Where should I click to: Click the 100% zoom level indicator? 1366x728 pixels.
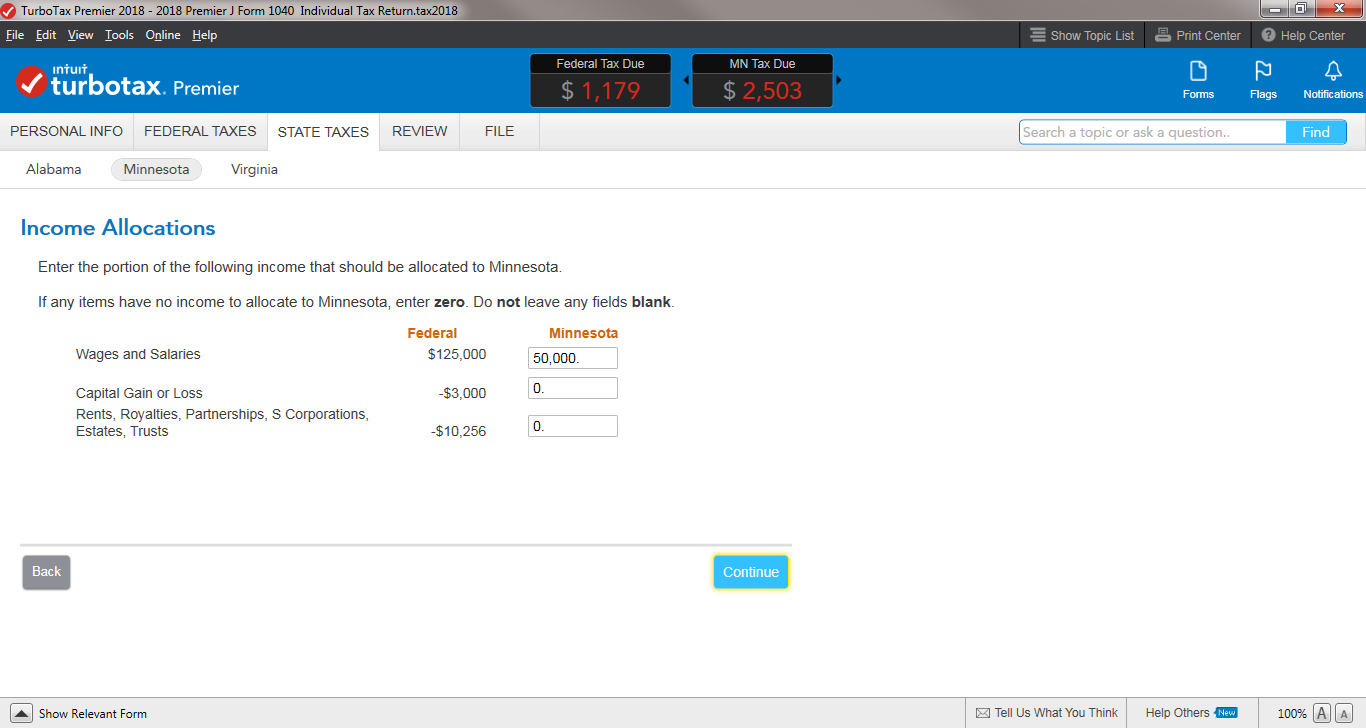(1292, 713)
